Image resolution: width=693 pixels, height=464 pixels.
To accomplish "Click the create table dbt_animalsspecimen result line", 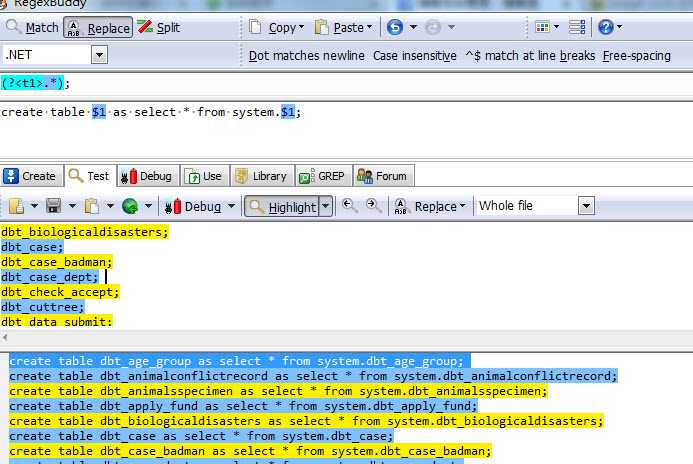I will pos(278,391).
